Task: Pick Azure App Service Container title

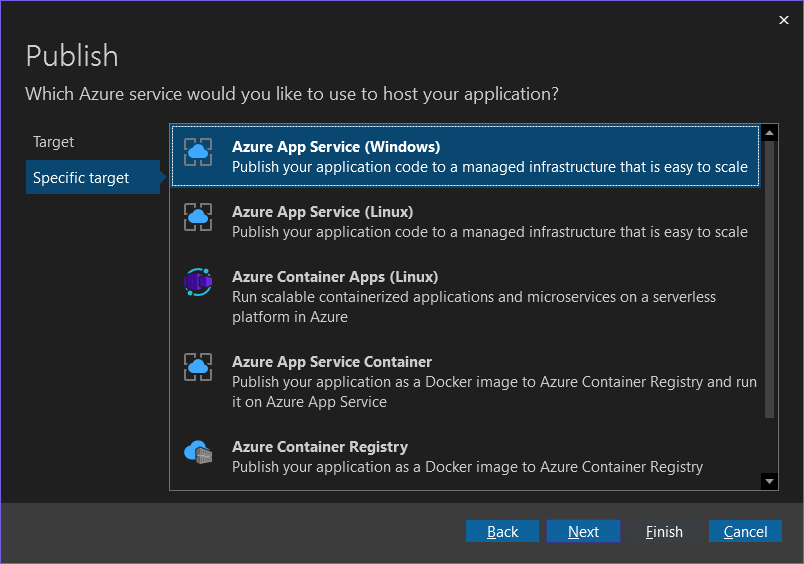Action: point(332,362)
